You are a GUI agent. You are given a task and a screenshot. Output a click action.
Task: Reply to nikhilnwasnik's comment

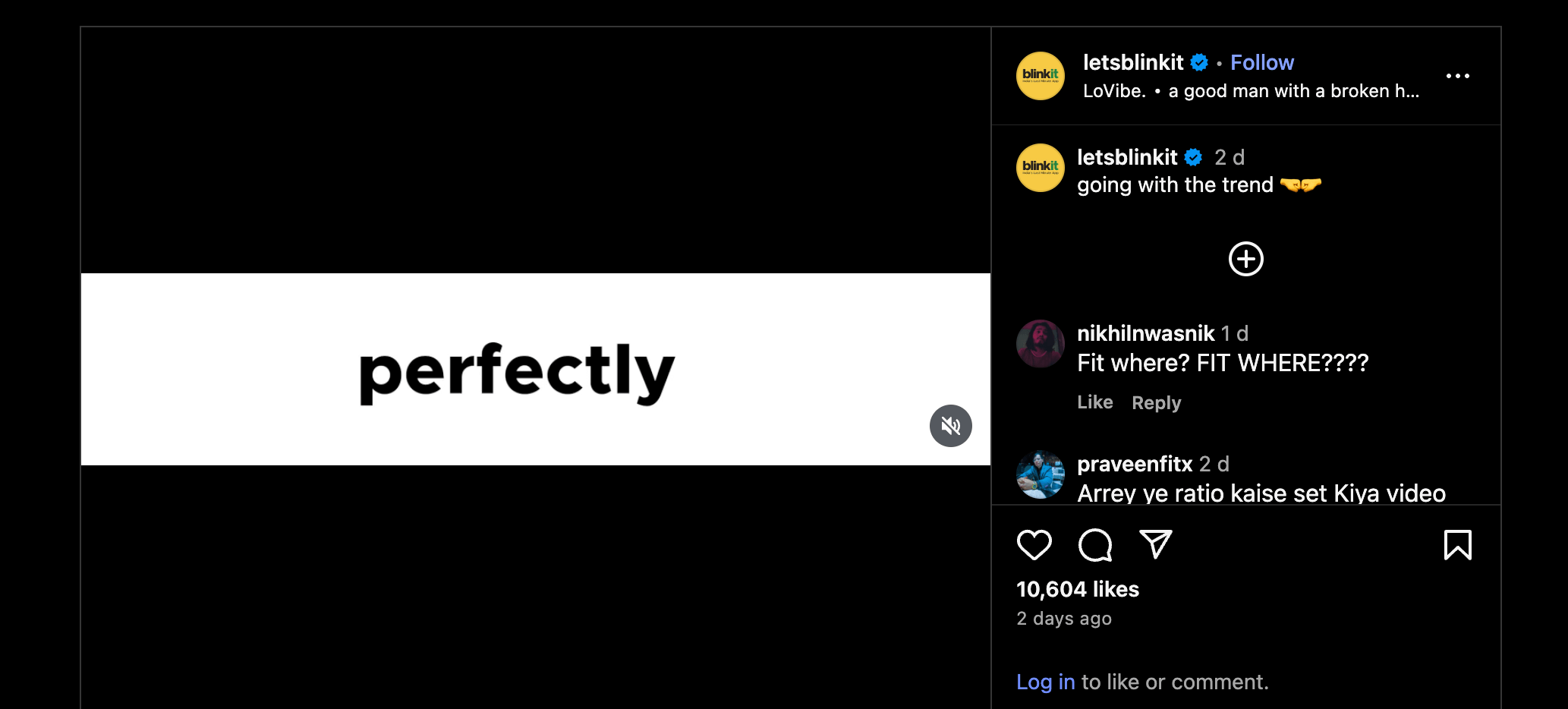coord(1156,403)
